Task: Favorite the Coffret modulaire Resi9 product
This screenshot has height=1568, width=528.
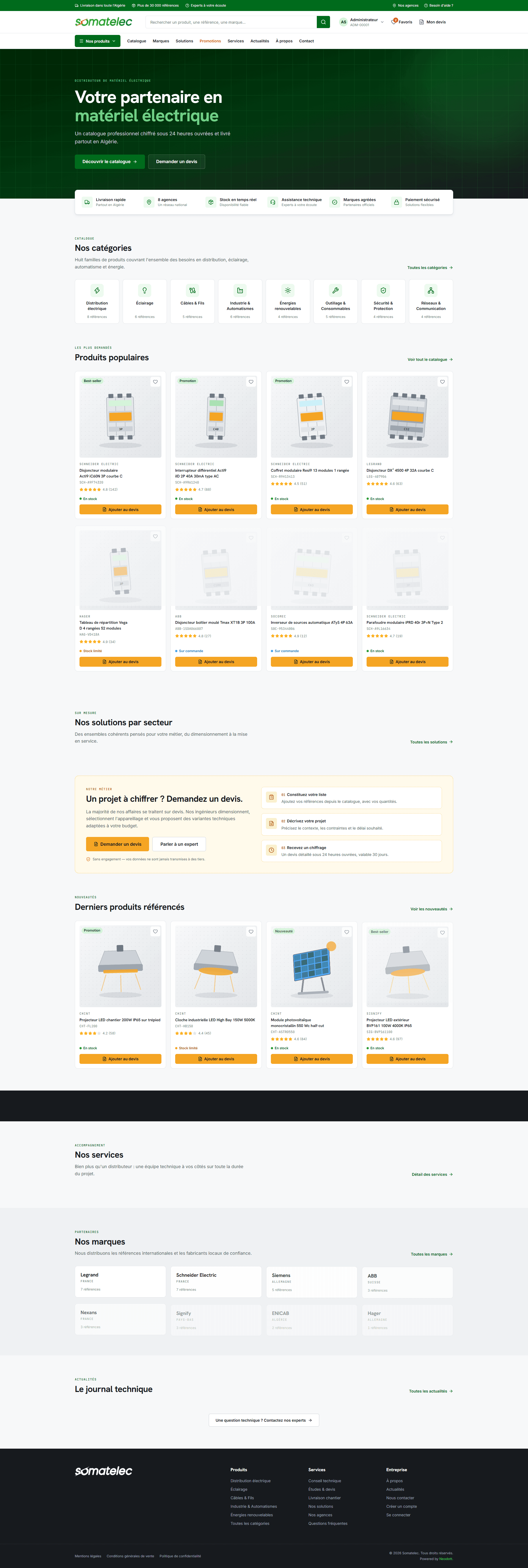Action: coord(347,382)
